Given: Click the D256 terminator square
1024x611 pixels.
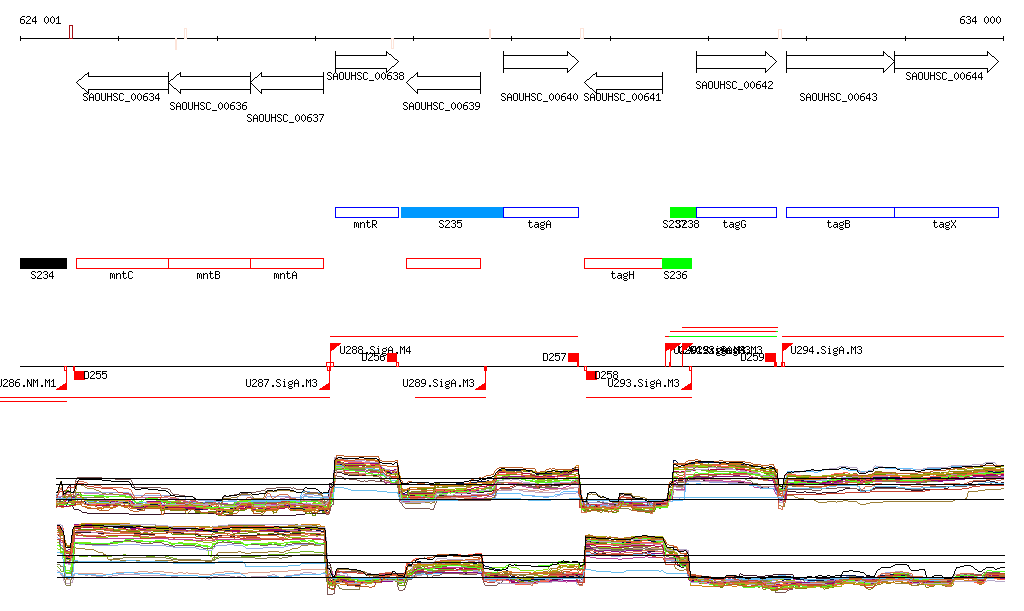Looking at the screenshot, I should [392, 358].
